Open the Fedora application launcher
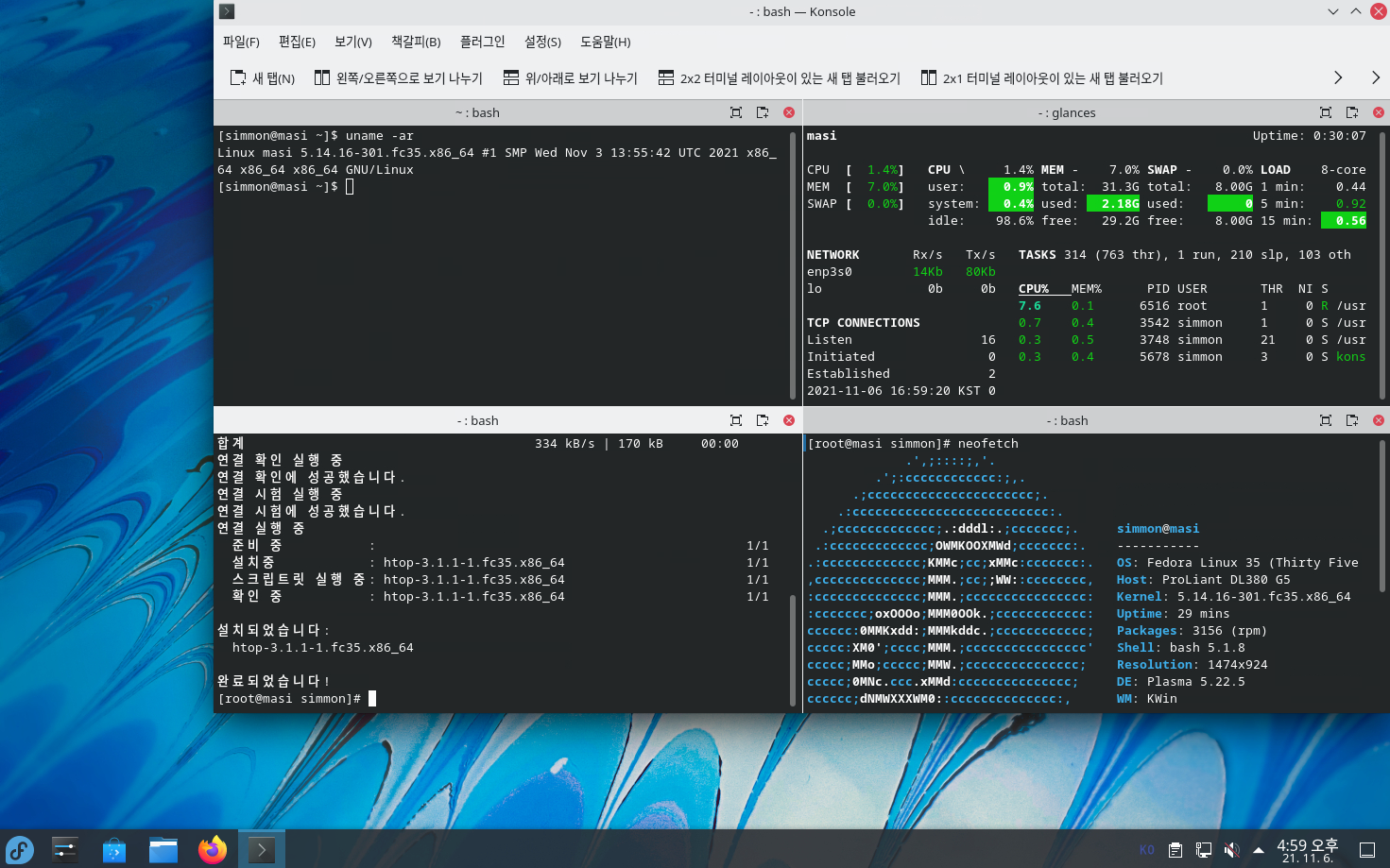The image size is (1390, 868). click(20, 850)
